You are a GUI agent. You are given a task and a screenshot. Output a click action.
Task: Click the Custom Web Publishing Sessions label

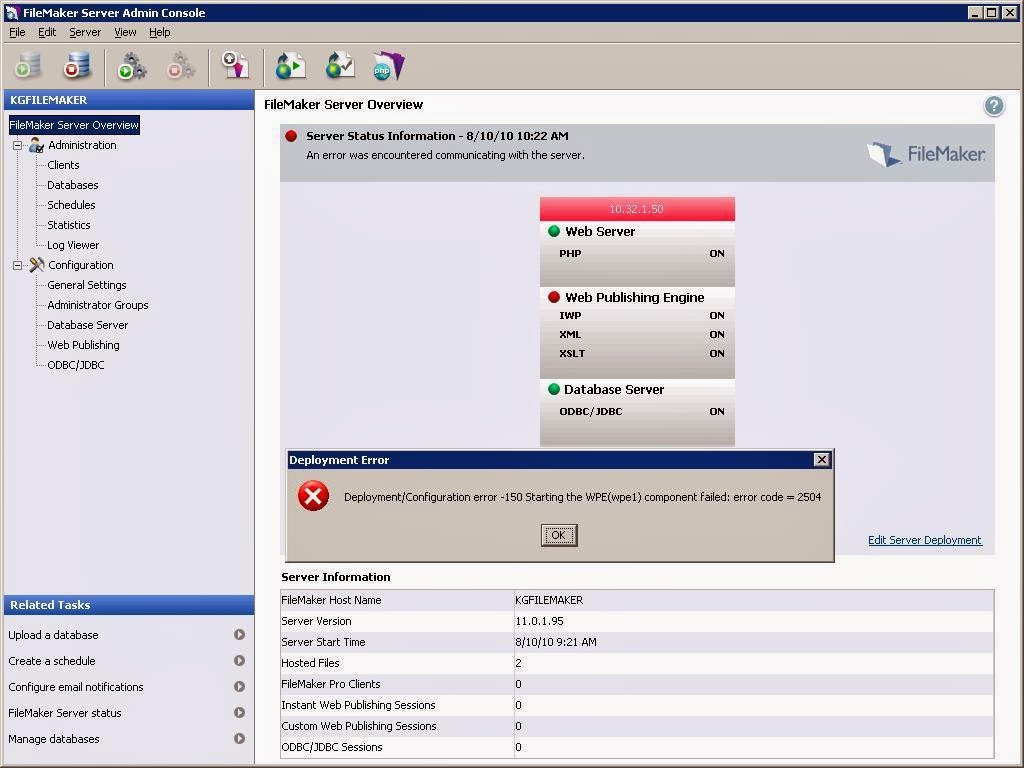359,726
